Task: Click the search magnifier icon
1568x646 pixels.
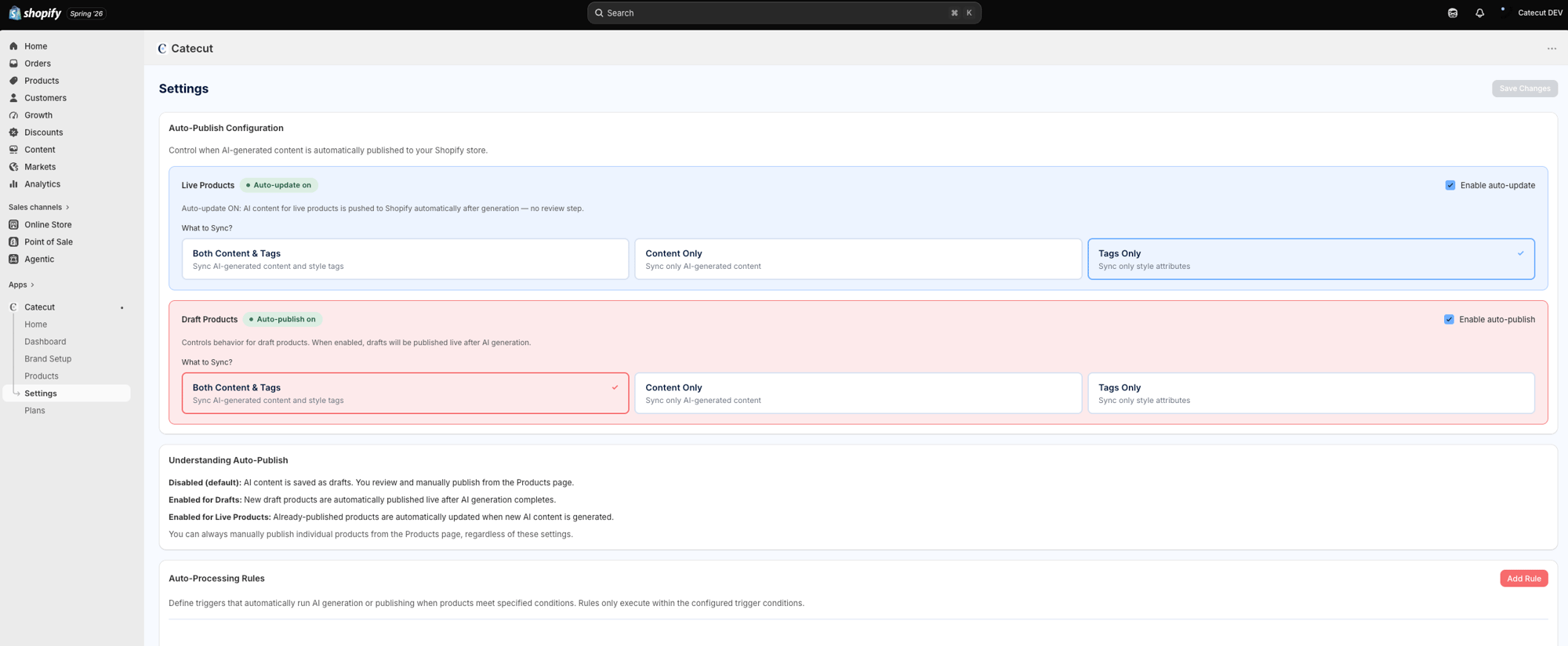Action: pos(599,13)
